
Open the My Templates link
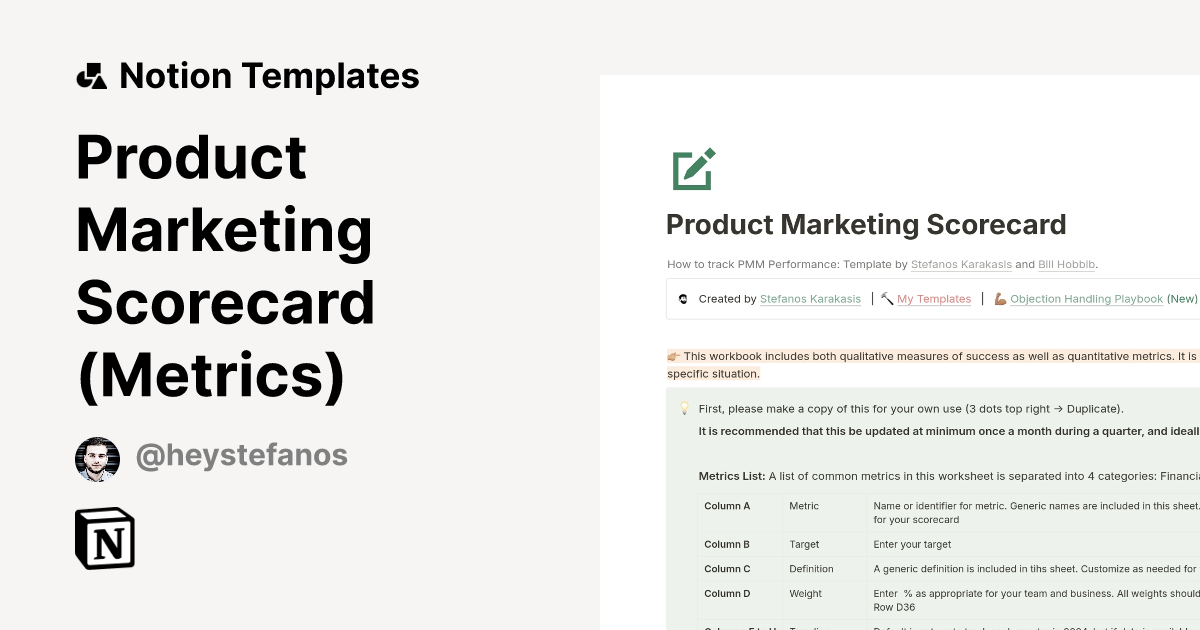[x=933, y=298]
